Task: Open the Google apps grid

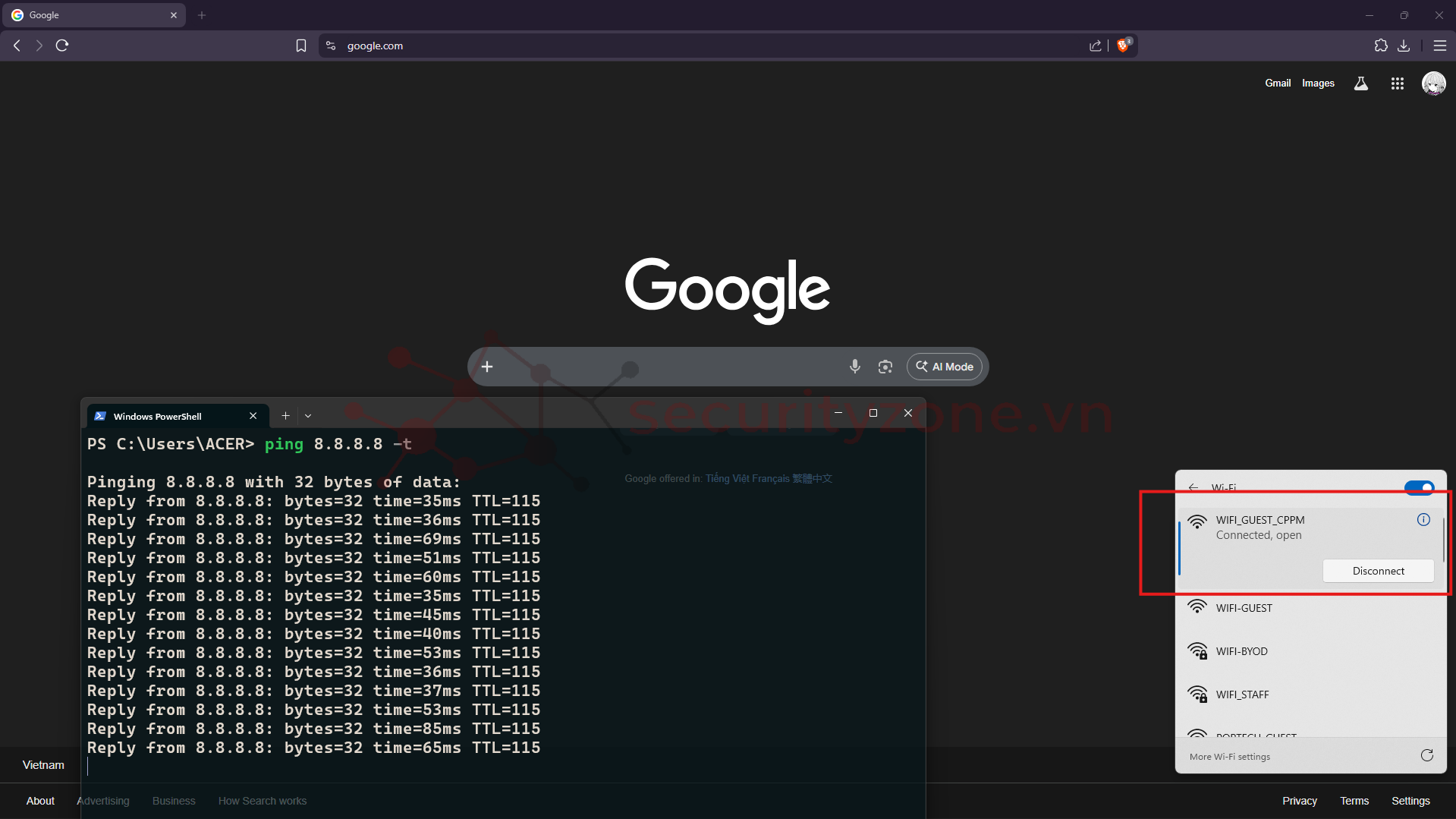Action: click(1397, 83)
